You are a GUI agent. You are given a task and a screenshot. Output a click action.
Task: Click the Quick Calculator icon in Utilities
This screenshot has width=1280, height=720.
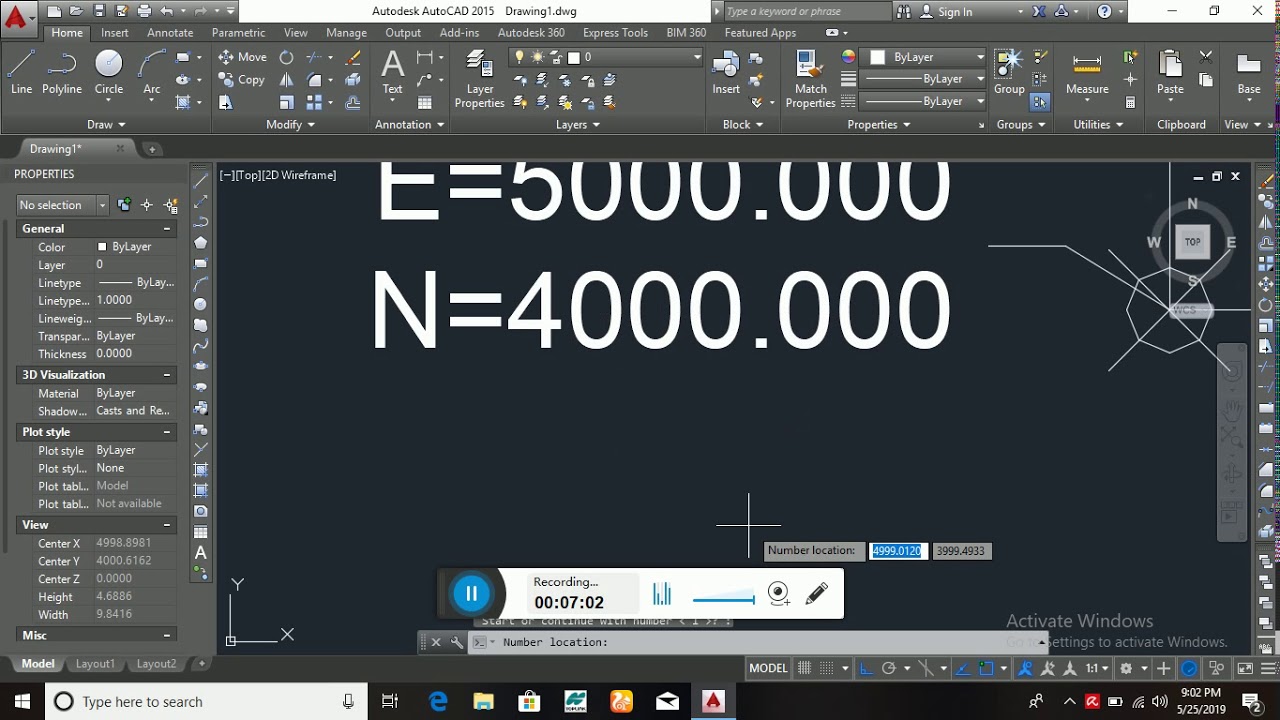coord(1131,102)
